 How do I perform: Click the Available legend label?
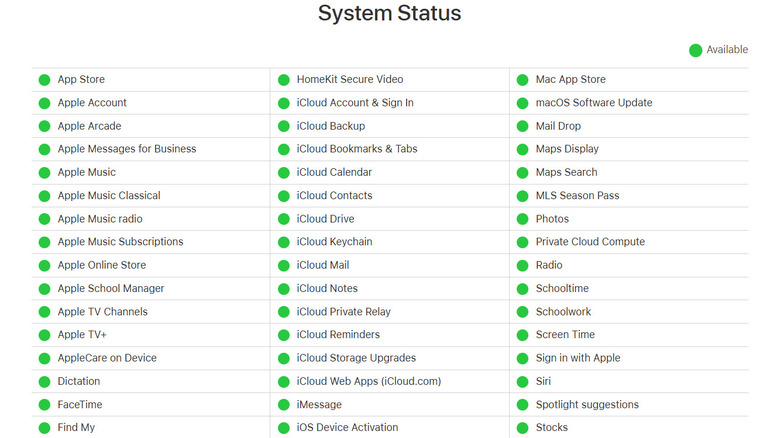(727, 50)
